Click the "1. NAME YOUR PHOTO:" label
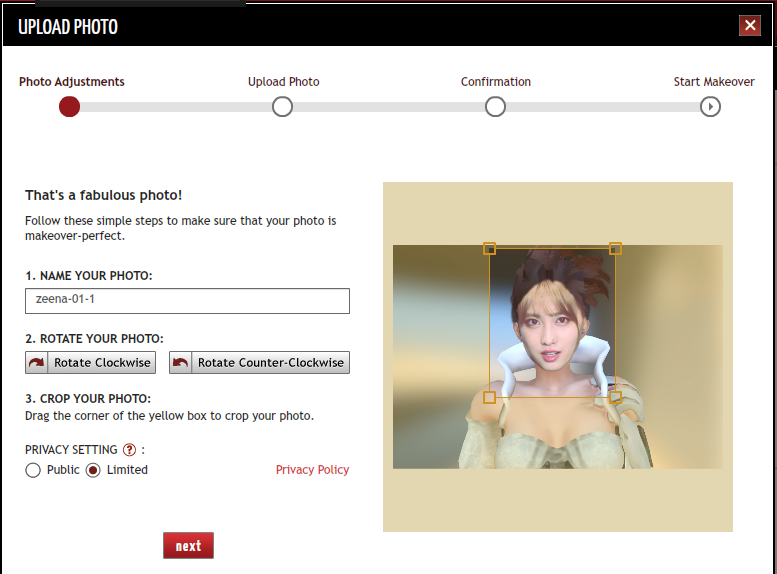 (89, 276)
